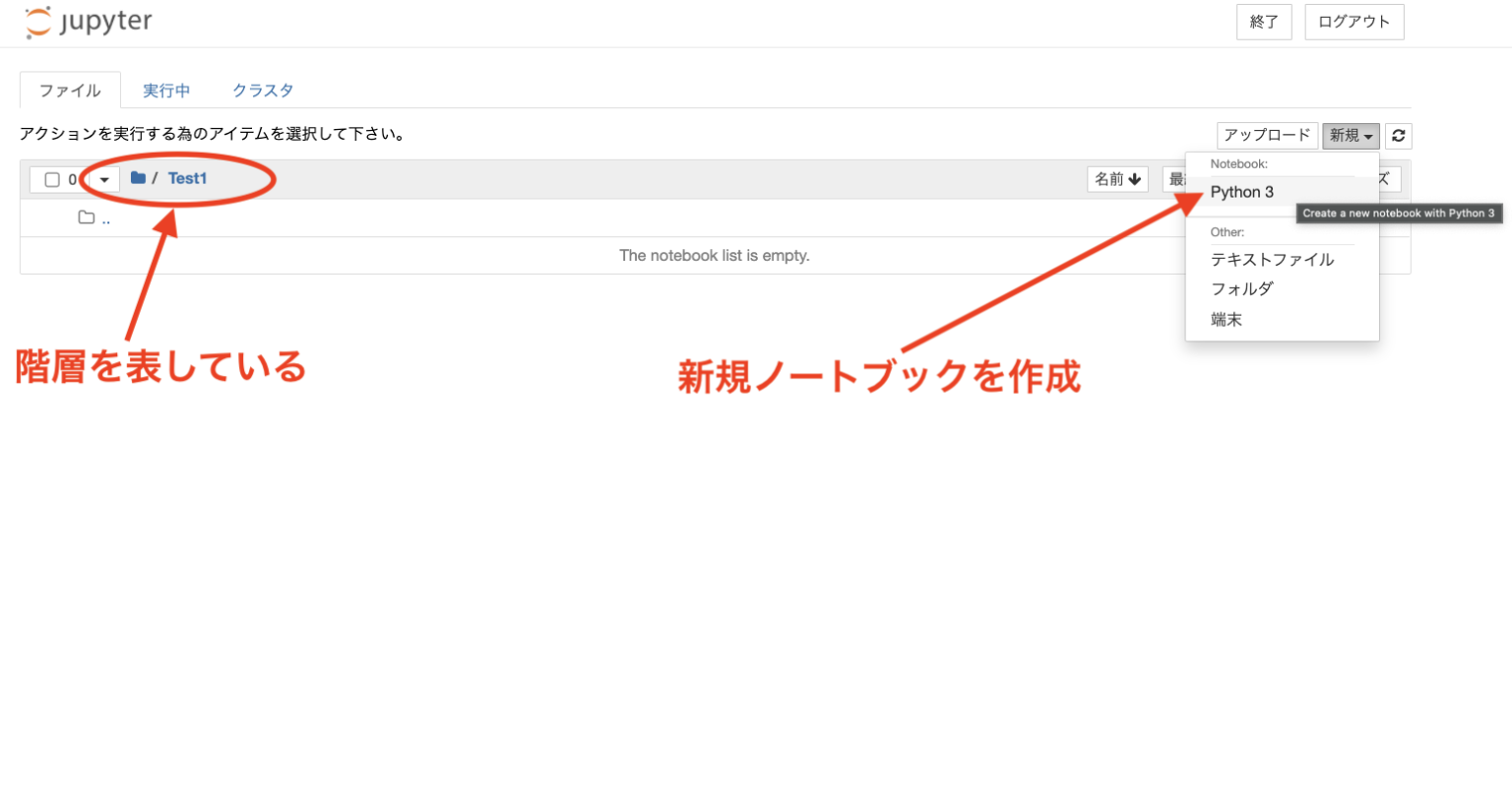
Task: Switch to the 実行中 tab
Action: pyautogui.click(x=167, y=90)
